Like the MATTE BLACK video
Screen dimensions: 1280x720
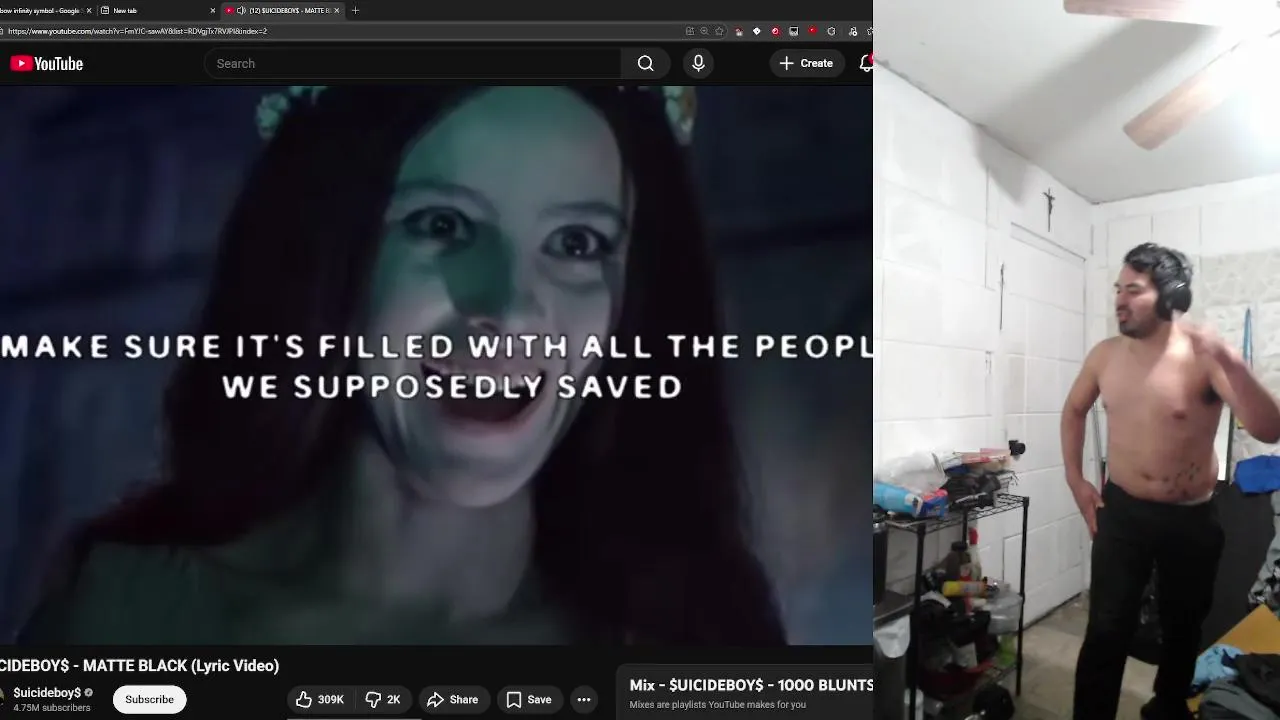320,700
